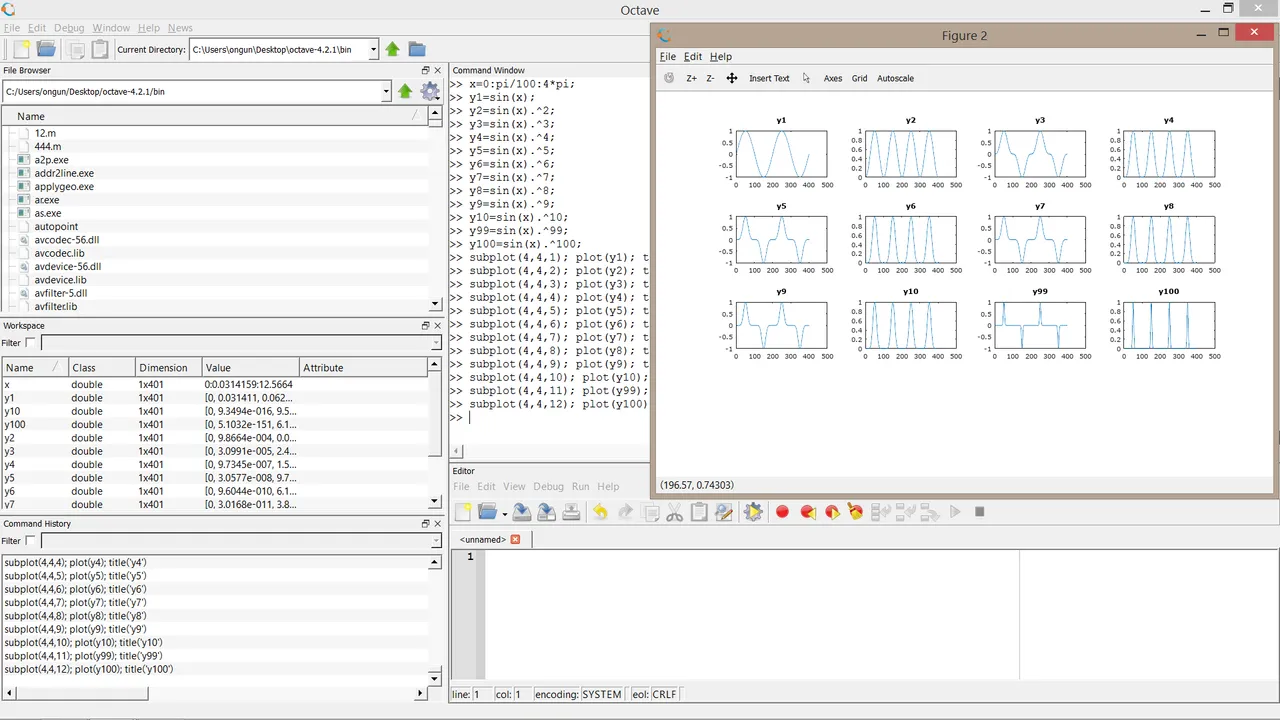Viewport: 1280px width, 720px height.
Task: Open the Window menu
Action: click(x=111, y=28)
